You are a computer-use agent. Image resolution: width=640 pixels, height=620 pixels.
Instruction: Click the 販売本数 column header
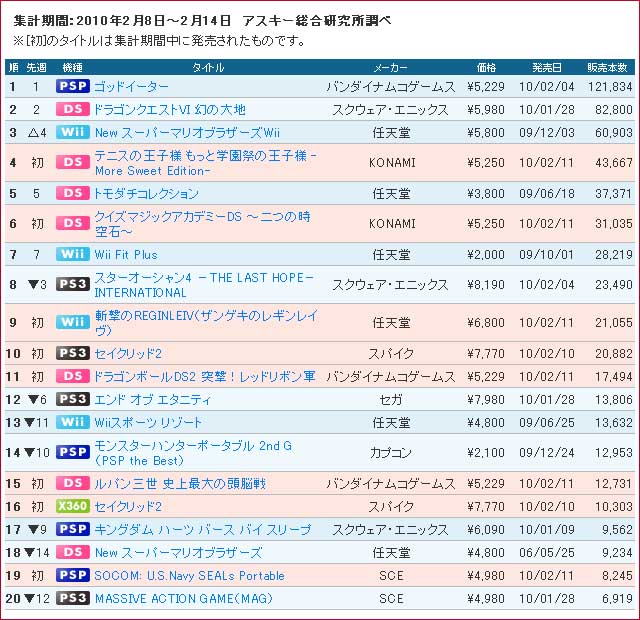click(x=607, y=67)
